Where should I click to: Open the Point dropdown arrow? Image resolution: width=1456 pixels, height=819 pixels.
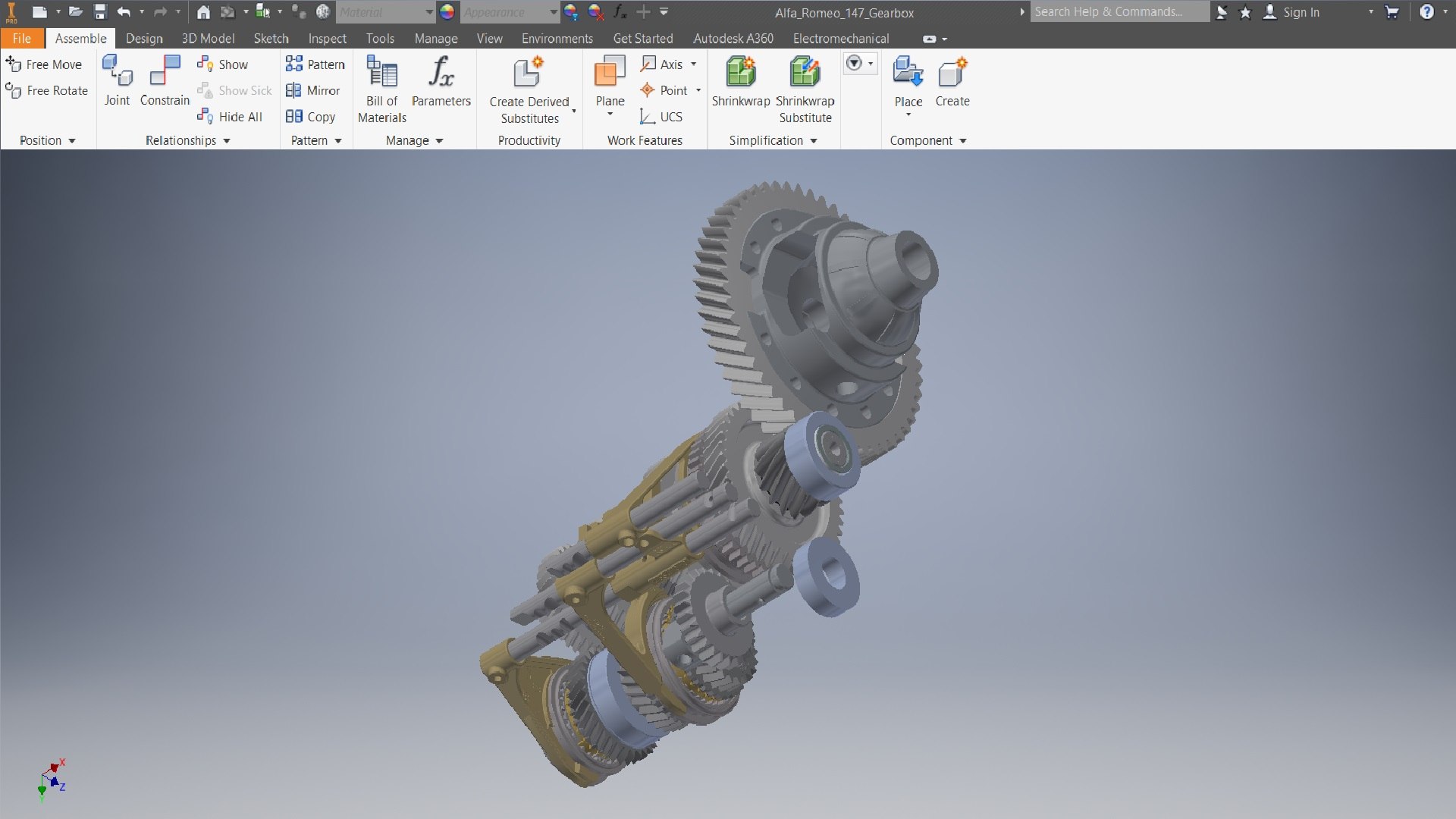point(698,90)
